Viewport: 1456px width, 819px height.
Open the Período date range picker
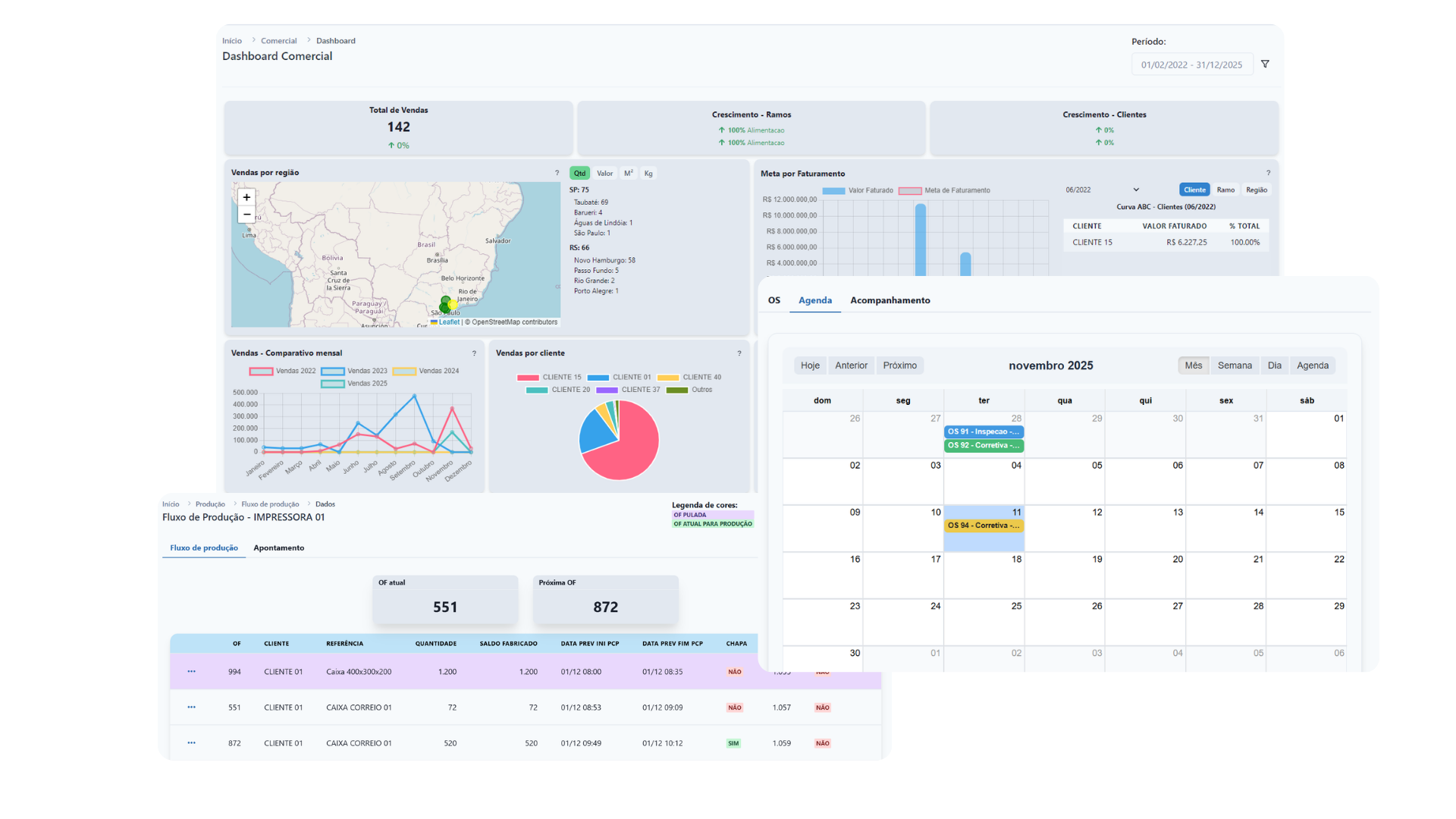[1191, 65]
